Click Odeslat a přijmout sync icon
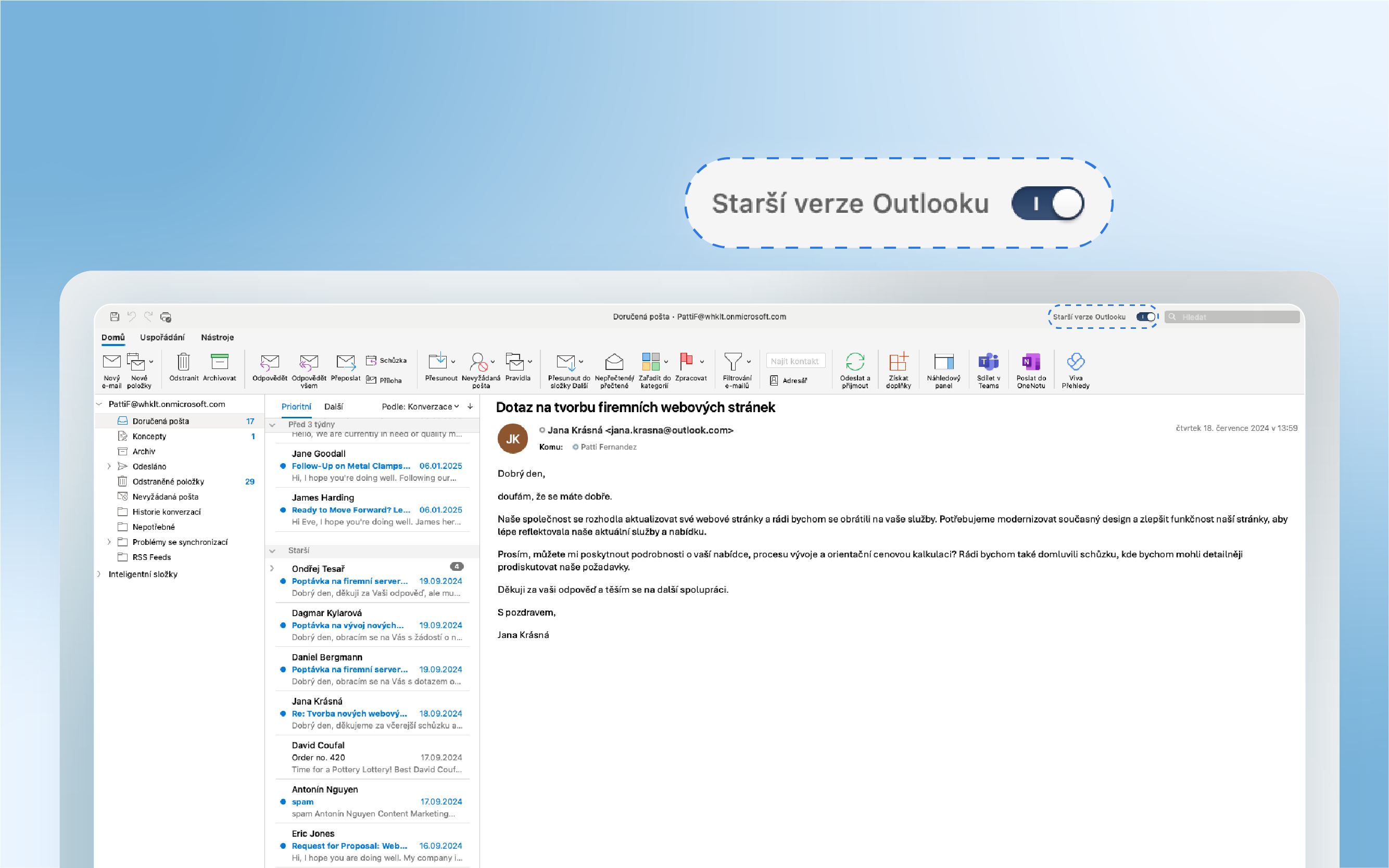 point(855,362)
